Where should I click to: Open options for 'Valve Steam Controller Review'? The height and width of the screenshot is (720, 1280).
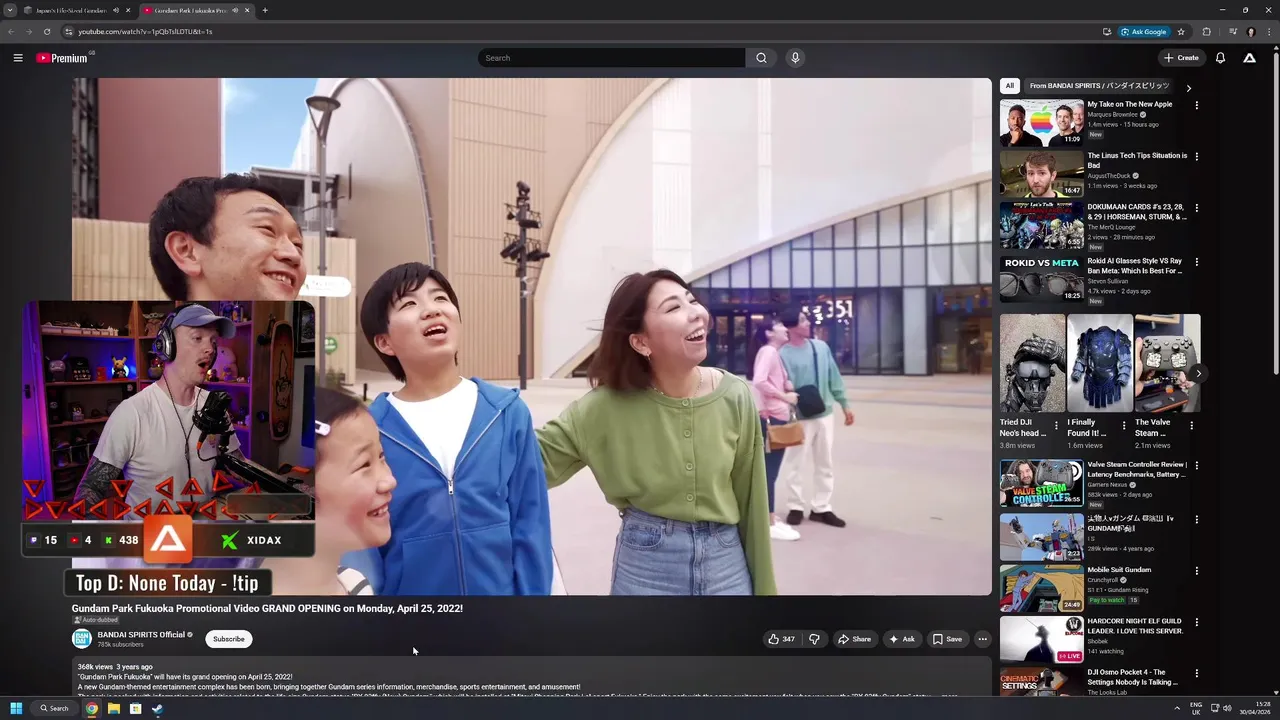click(1196, 466)
